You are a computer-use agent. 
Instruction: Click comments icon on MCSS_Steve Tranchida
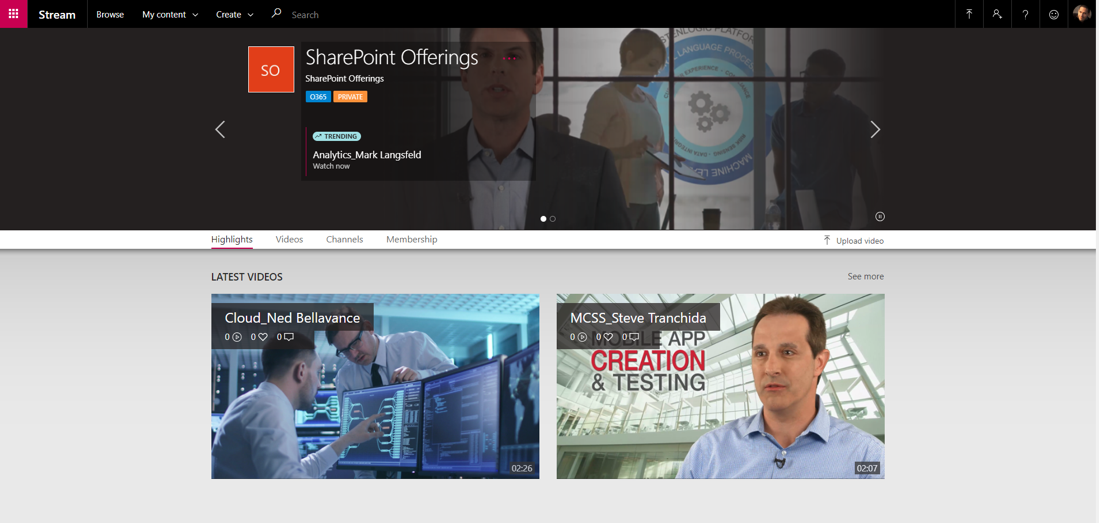coord(634,337)
